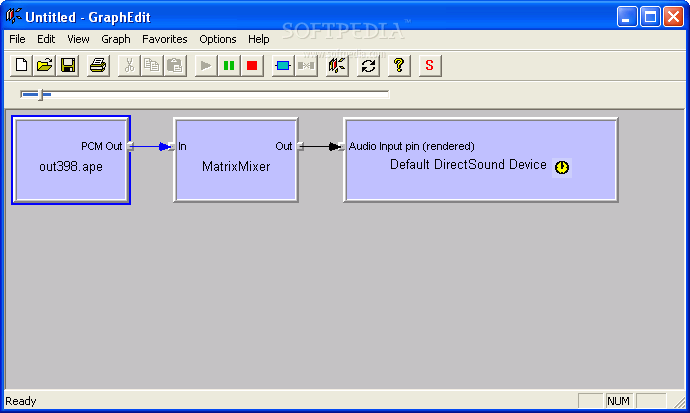Image resolution: width=690 pixels, height=413 pixels.
Task: Open a graph file via folder icon
Action: (x=44, y=66)
